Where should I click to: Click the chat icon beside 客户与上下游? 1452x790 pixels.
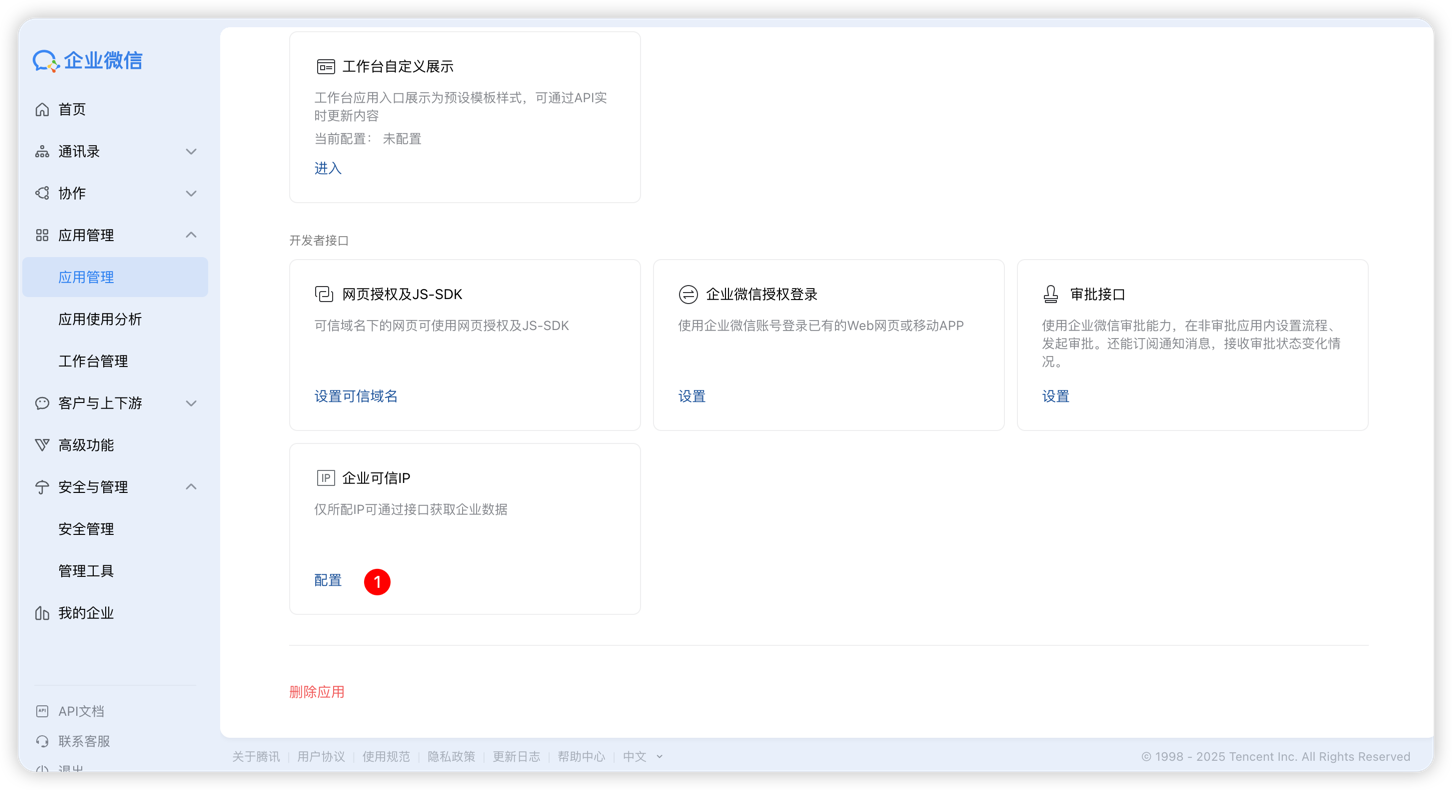point(41,403)
